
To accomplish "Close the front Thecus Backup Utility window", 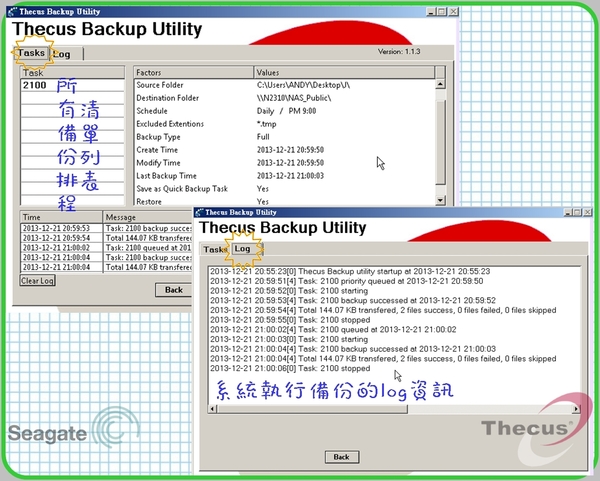I will 587,212.
